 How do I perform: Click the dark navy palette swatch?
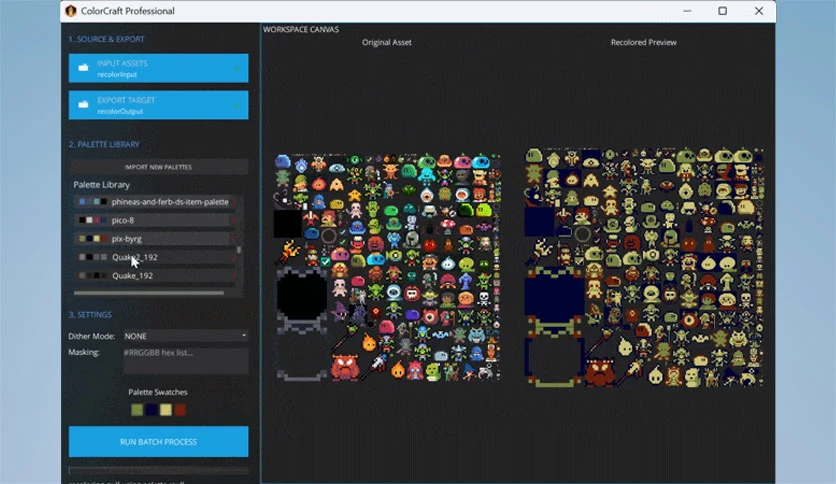151,409
